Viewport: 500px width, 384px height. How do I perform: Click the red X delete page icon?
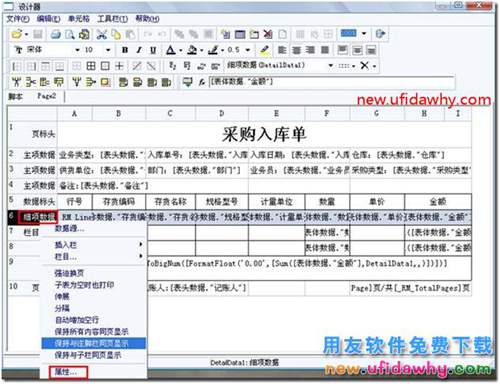[268, 34]
